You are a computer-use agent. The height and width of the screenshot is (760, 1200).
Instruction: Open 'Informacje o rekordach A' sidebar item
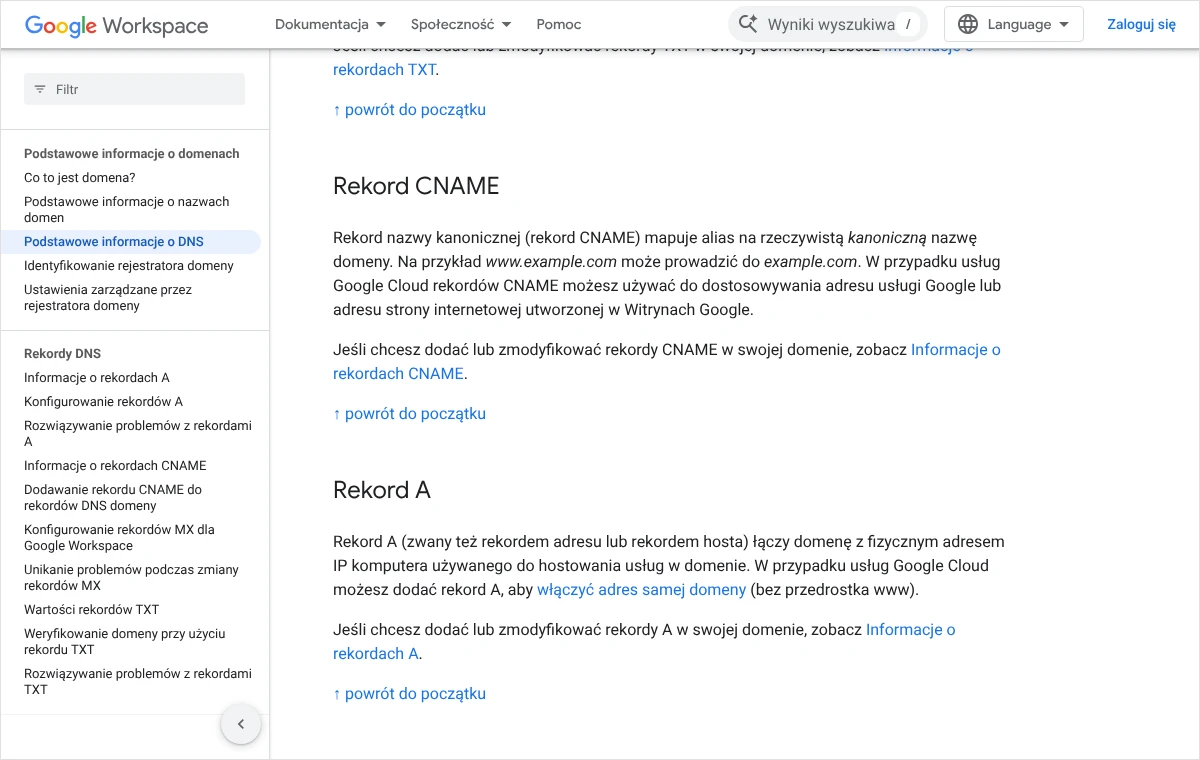(97, 377)
